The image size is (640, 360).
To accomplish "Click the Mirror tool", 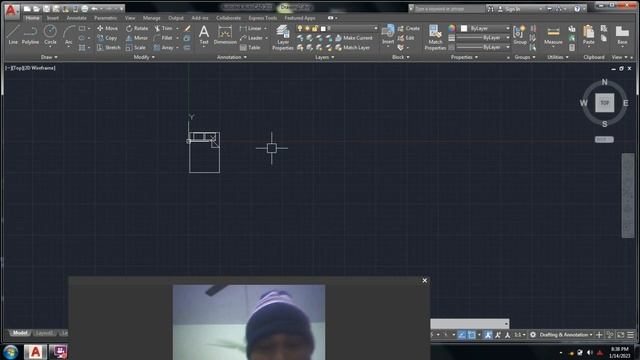I will click(x=137, y=38).
